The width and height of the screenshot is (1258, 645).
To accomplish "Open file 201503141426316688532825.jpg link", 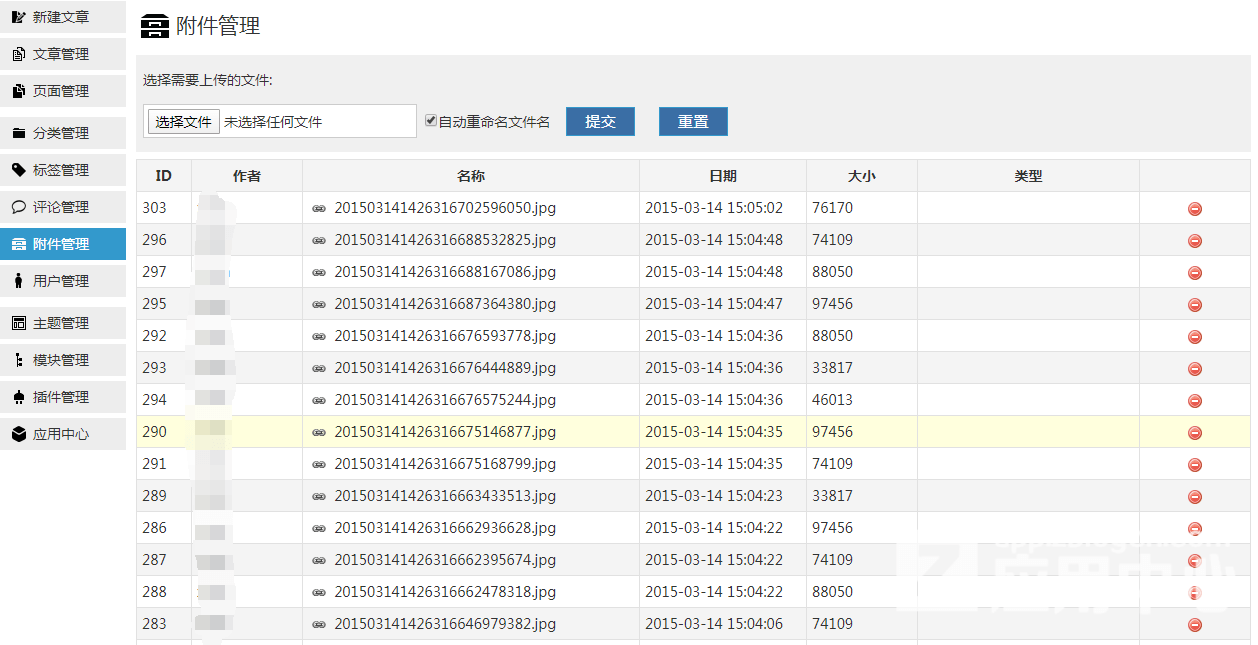I will [444, 240].
